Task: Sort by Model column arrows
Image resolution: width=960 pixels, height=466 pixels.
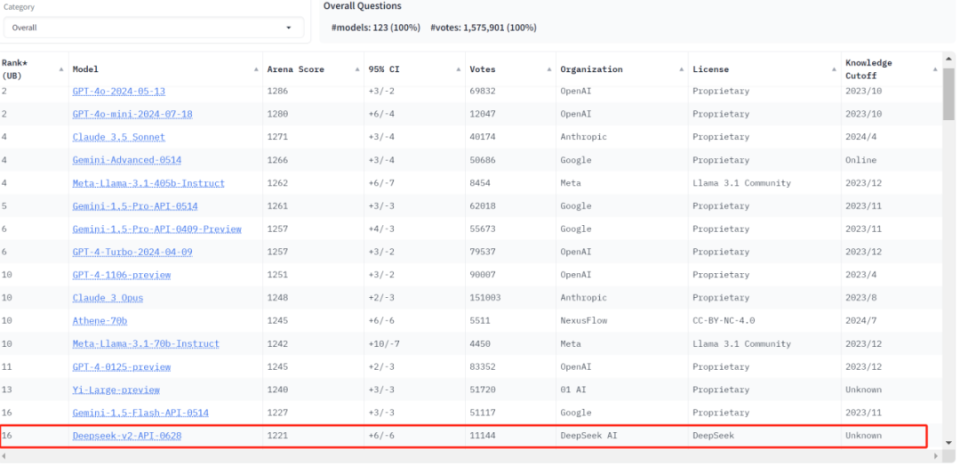Action: (256, 69)
